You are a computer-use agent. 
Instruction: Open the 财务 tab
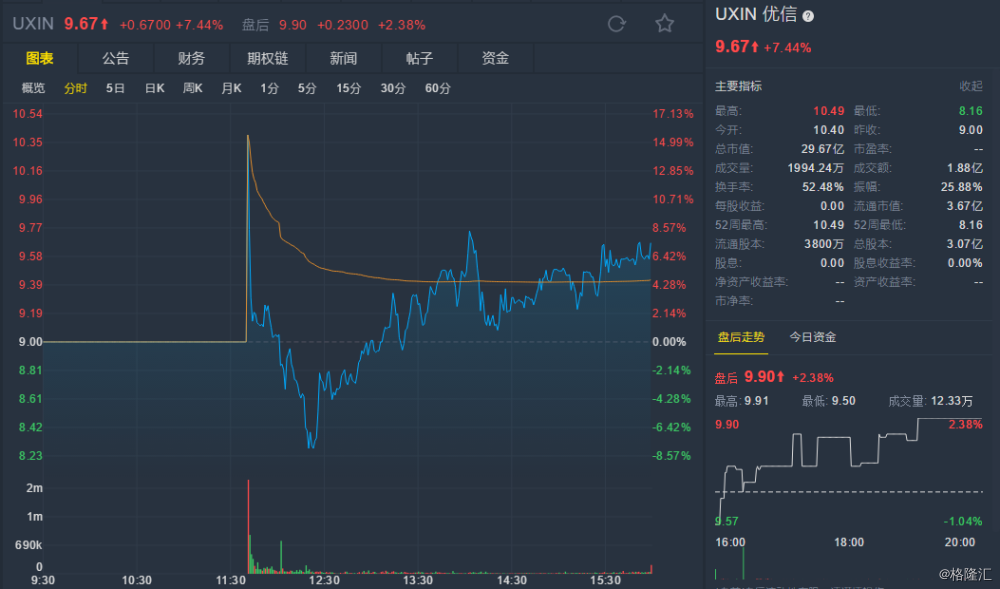(191, 58)
